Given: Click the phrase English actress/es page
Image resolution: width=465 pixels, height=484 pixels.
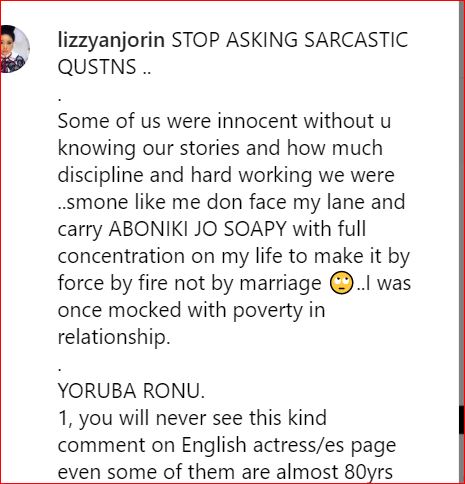Looking at the screenshot, I should tap(289, 446).
